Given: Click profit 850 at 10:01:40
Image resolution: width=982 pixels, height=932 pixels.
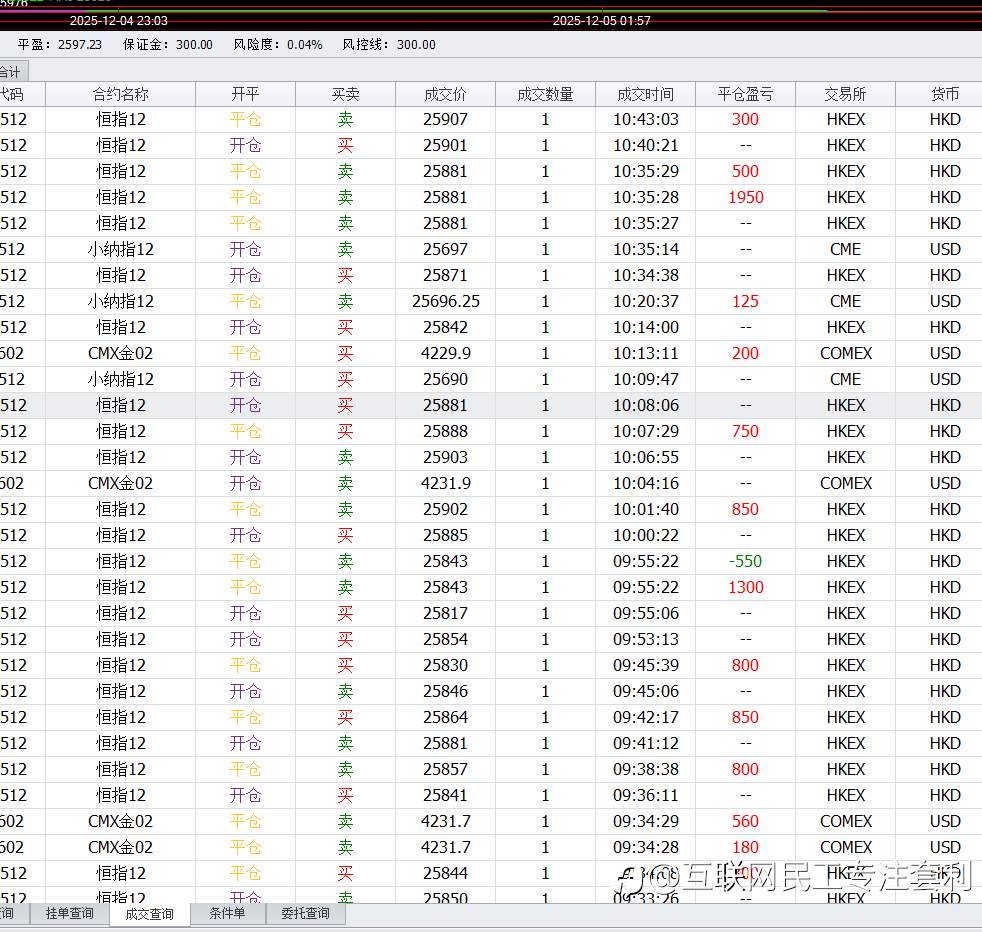Looking at the screenshot, I should (745, 509).
